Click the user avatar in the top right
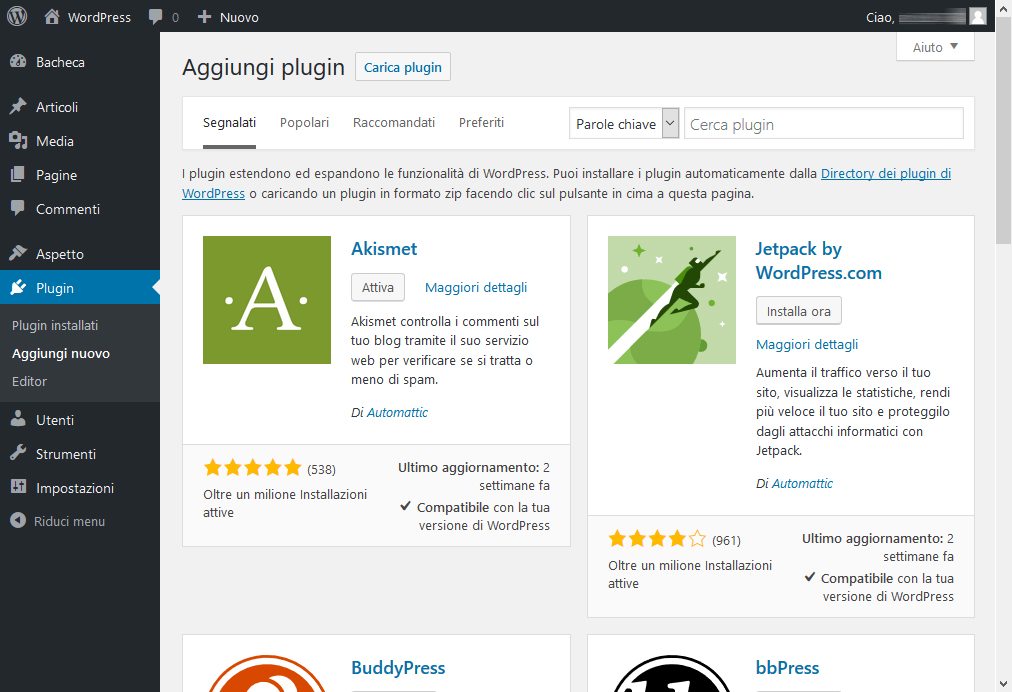 977,16
